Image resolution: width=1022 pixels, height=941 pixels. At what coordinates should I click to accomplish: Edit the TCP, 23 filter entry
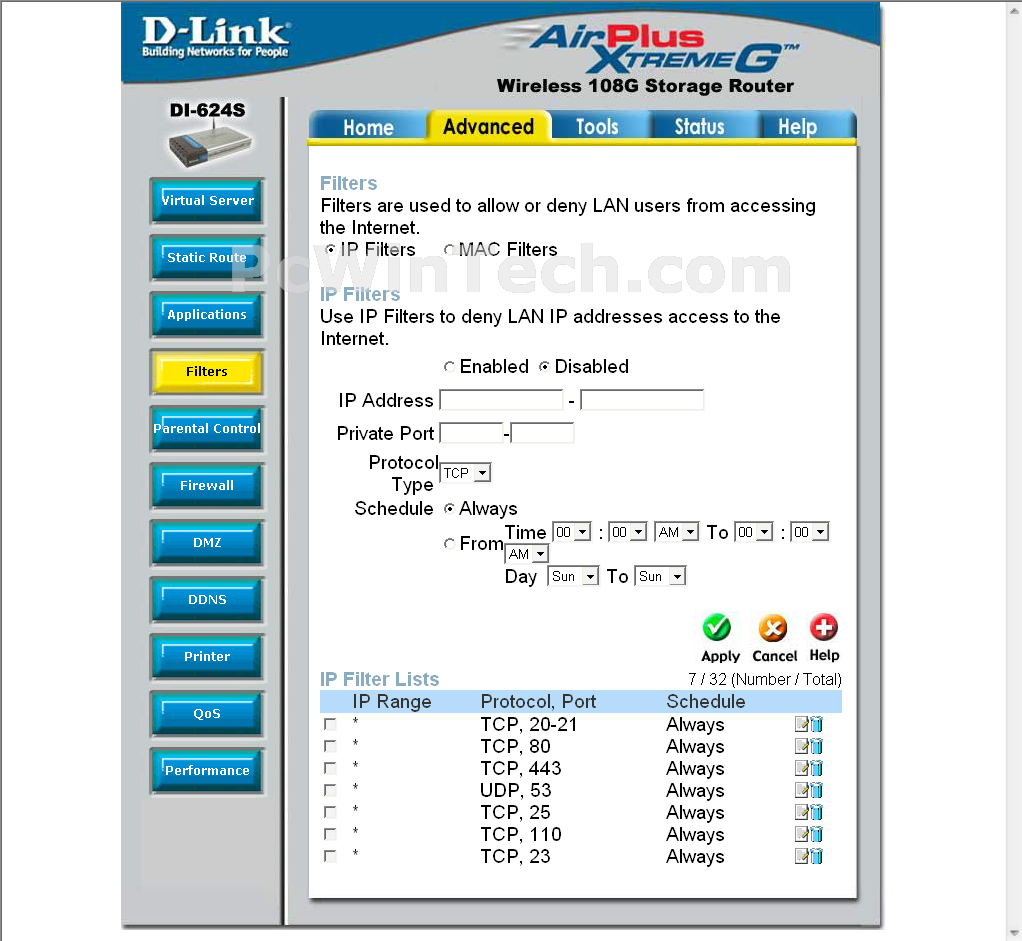(x=802, y=856)
